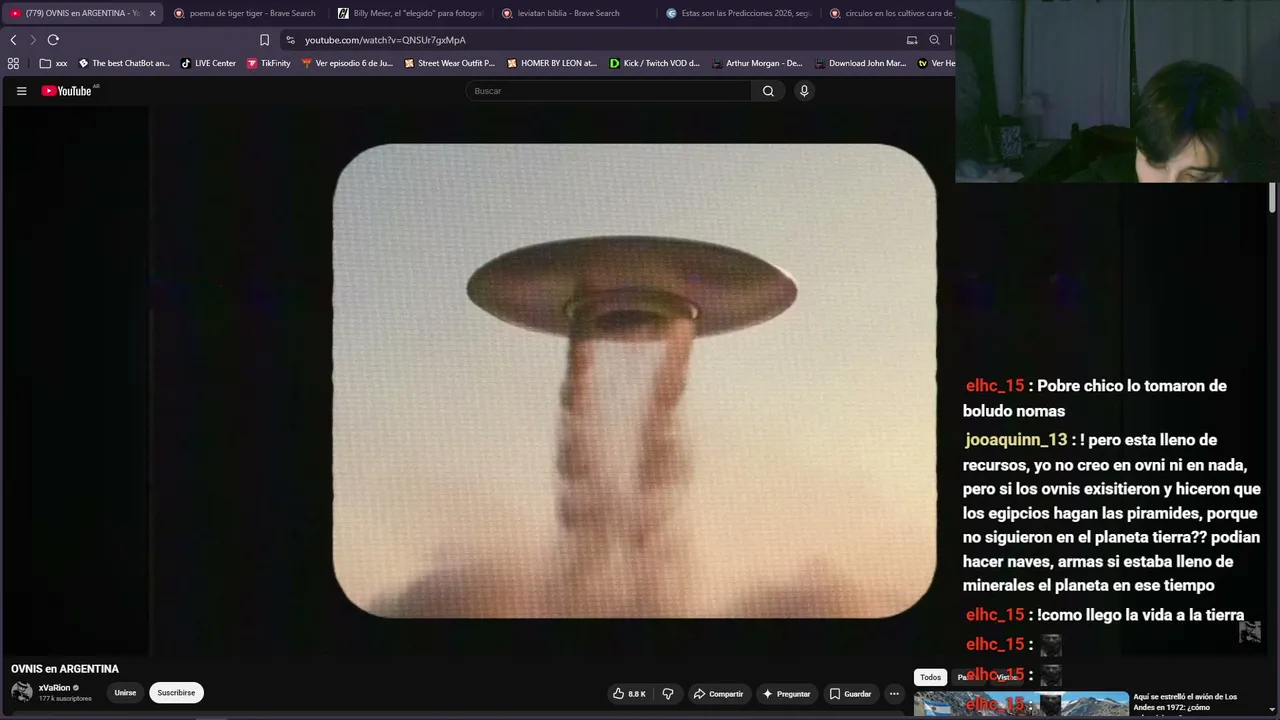Viewport: 1280px width, 720px height.
Task: Click 'Pobre chico lo tomaron' chat message
Action: [1095, 398]
